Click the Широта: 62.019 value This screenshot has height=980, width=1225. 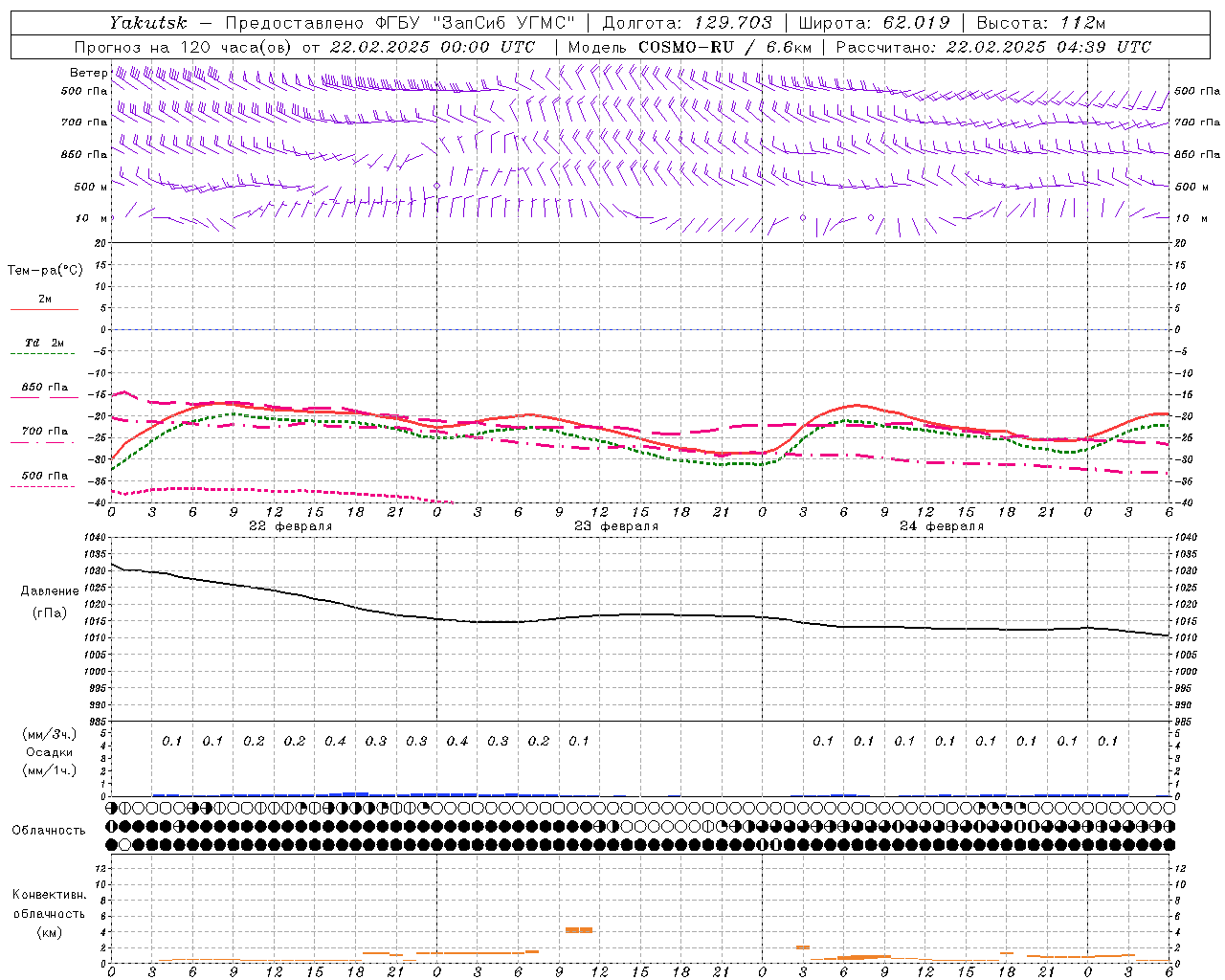click(874, 23)
